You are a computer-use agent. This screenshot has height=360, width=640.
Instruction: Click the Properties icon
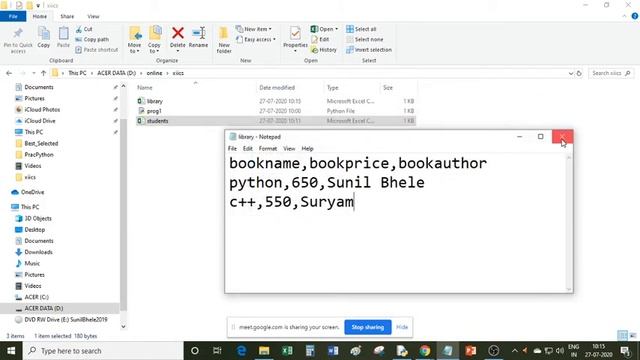tap(295, 33)
